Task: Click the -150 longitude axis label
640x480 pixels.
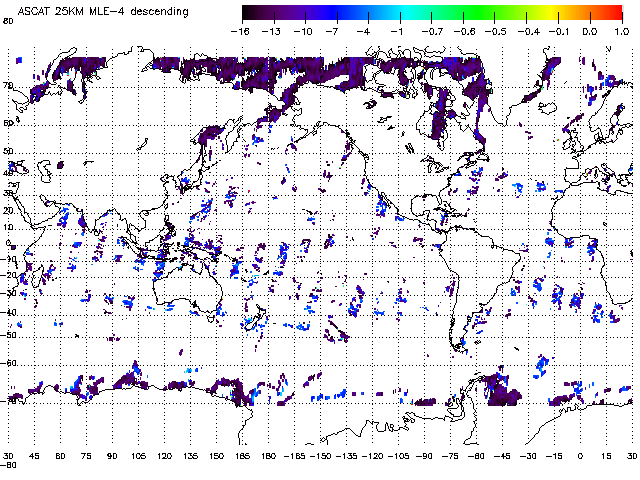Action: coord(320,456)
